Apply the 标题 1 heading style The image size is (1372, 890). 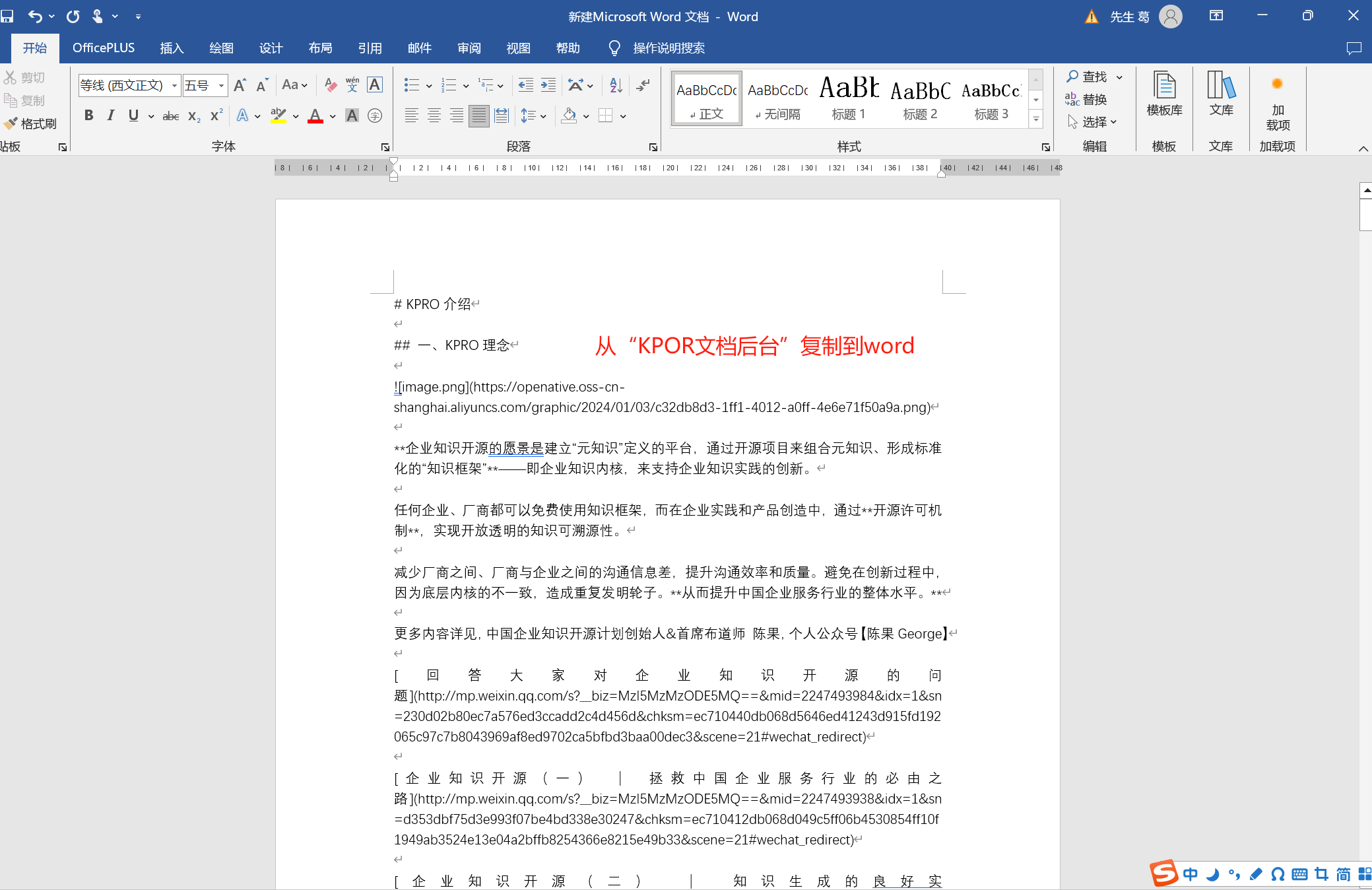click(849, 98)
